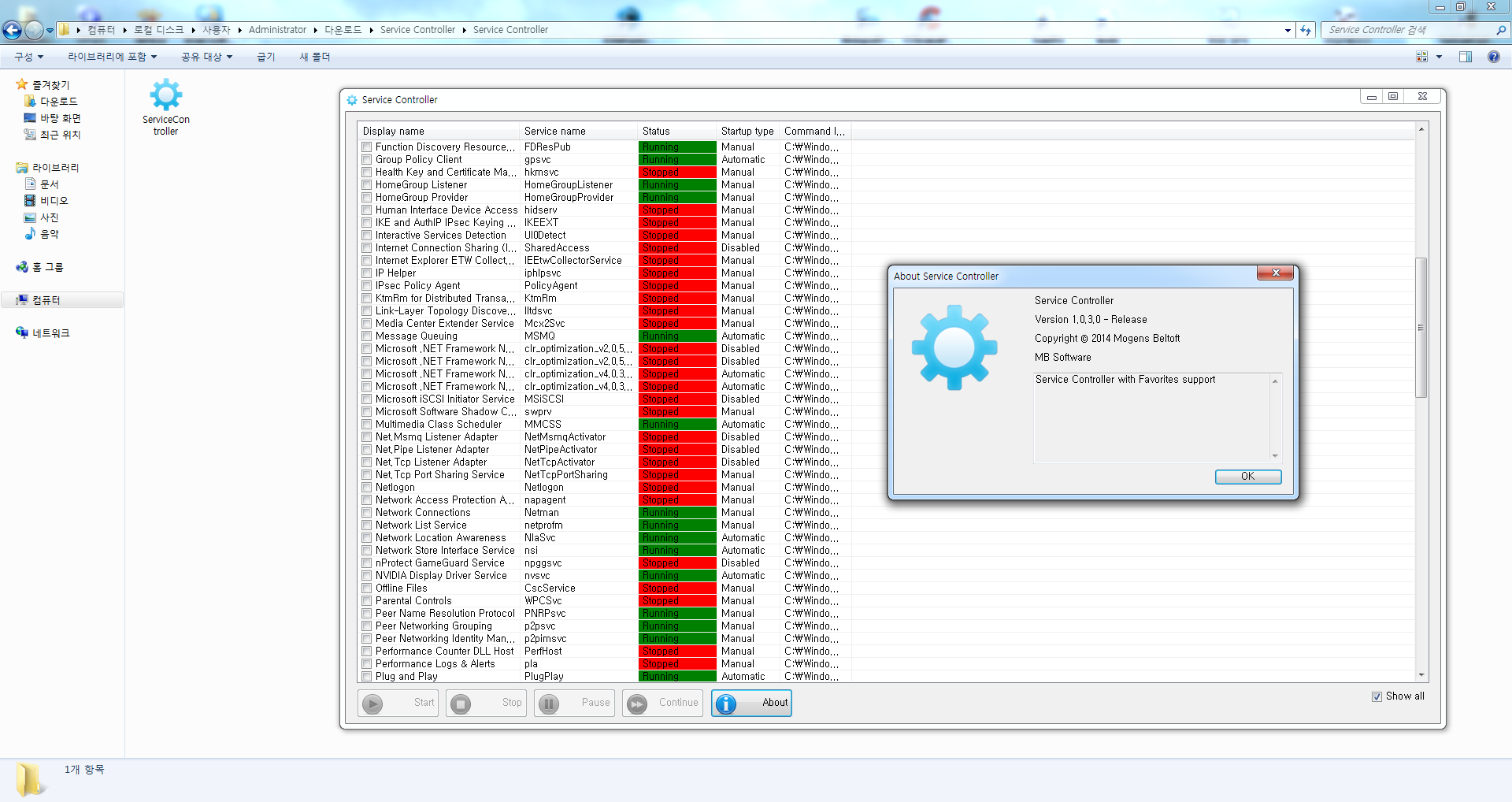The height and width of the screenshot is (802, 1512).
Task: Click the blue info About icon
Action: click(726, 704)
